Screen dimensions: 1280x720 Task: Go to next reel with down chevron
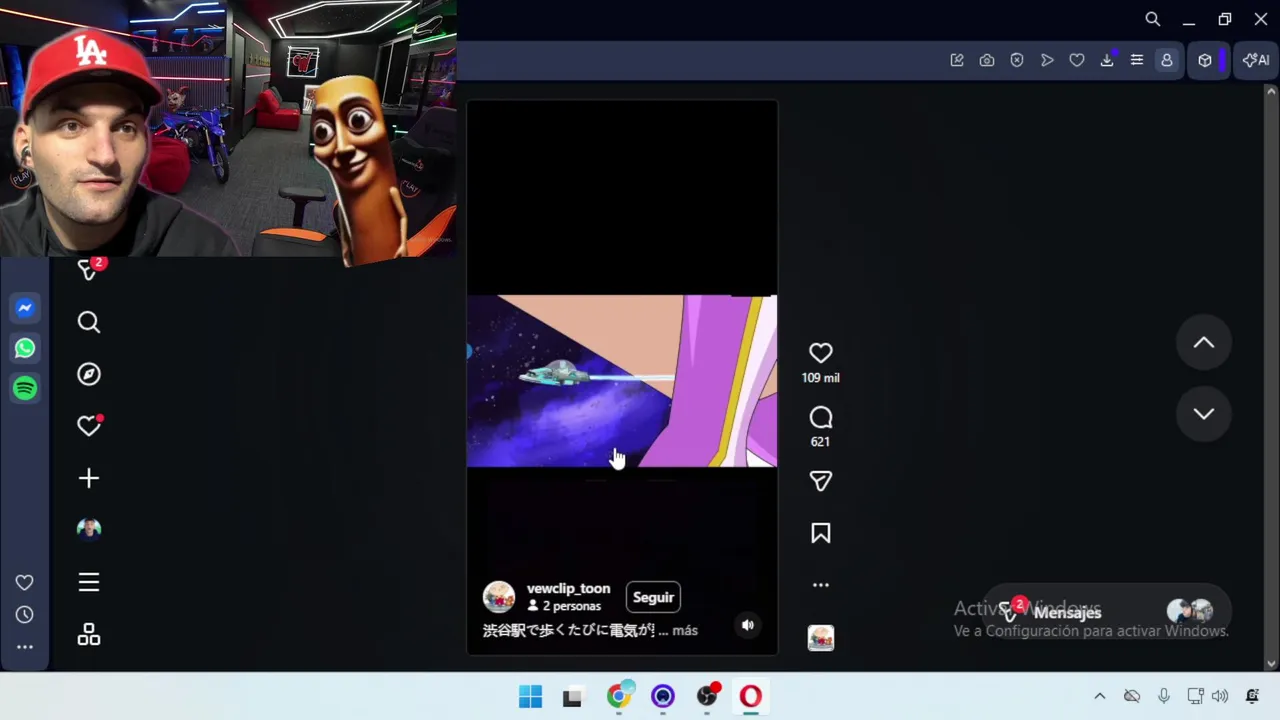[x=1204, y=414]
